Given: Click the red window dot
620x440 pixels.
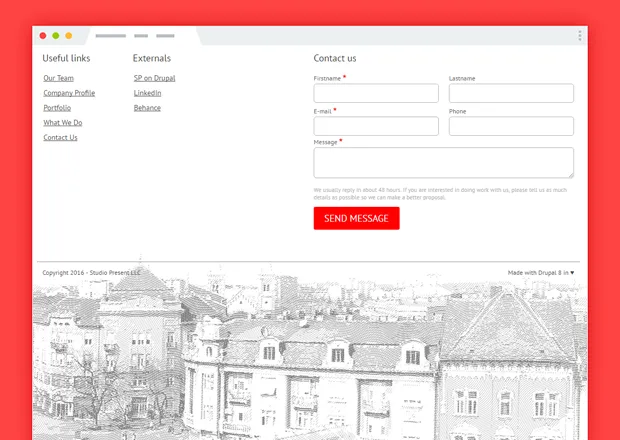Looking at the screenshot, I should [43, 36].
